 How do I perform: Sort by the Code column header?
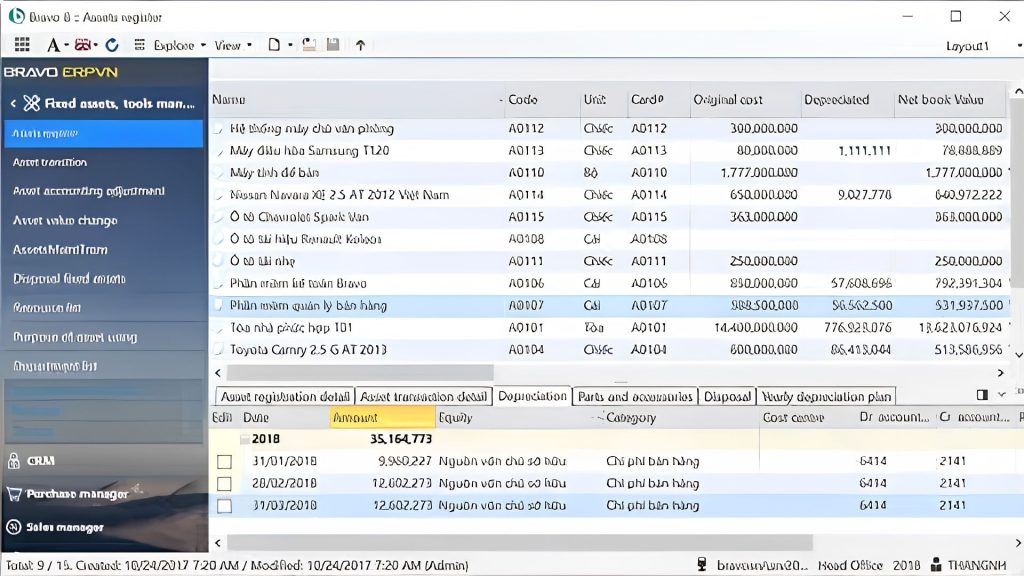[x=541, y=99]
